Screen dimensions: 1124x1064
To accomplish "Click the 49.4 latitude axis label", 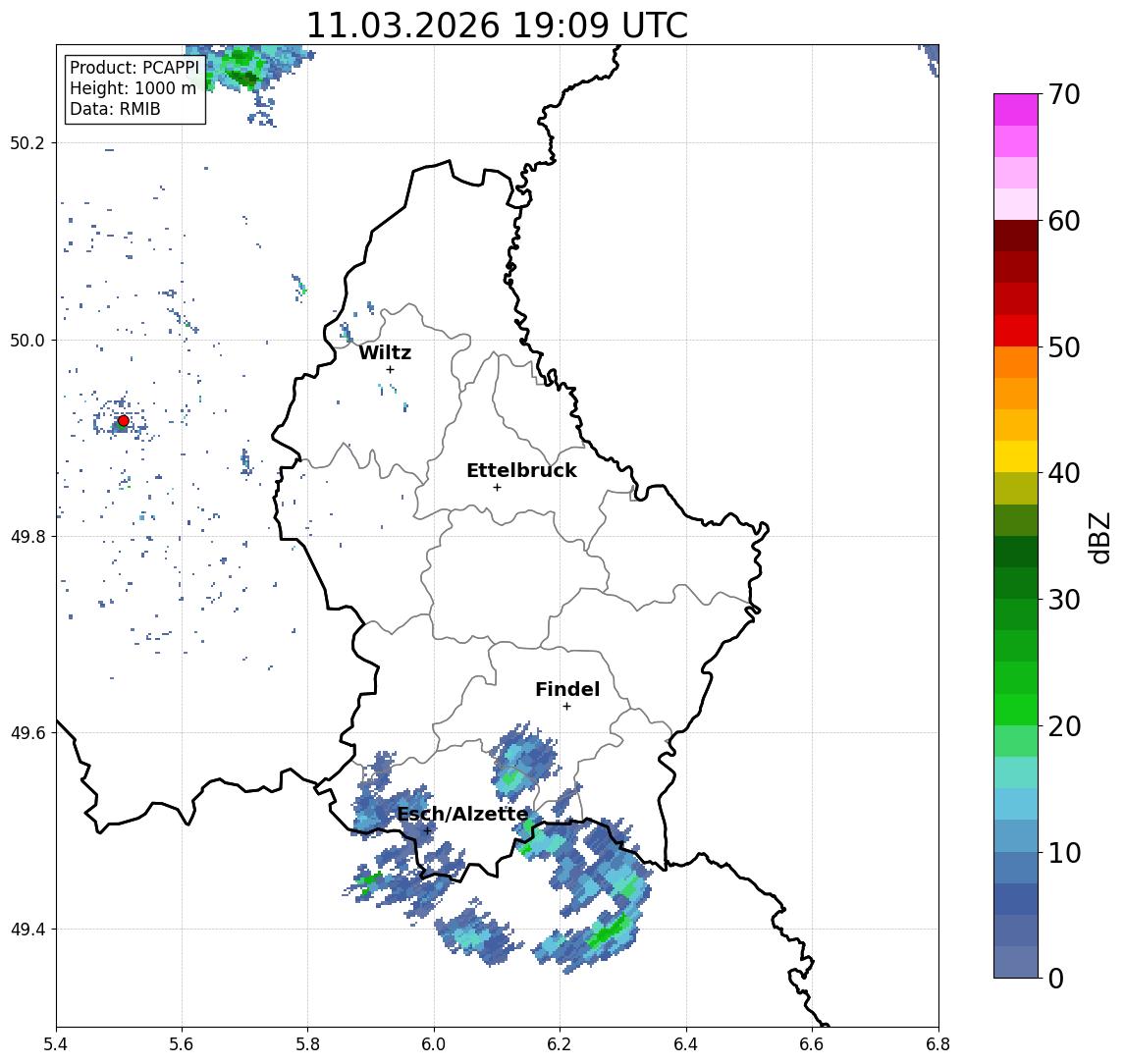I will (x=27, y=930).
